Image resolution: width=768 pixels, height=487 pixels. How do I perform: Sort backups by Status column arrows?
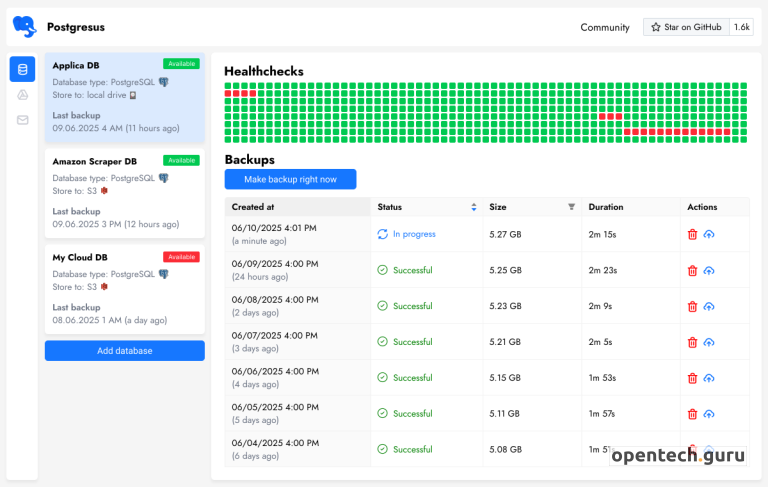tap(474, 207)
